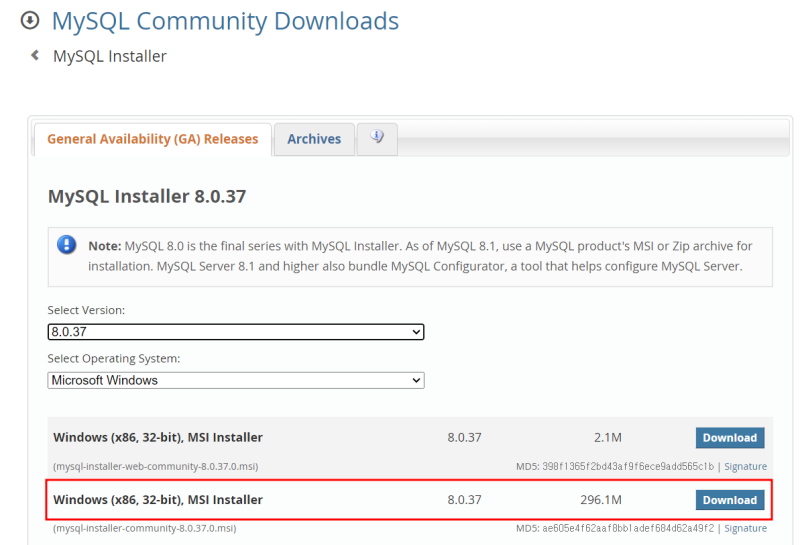800x545 pixels.
Task: Open the information icon tab
Action: [x=377, y=138]
